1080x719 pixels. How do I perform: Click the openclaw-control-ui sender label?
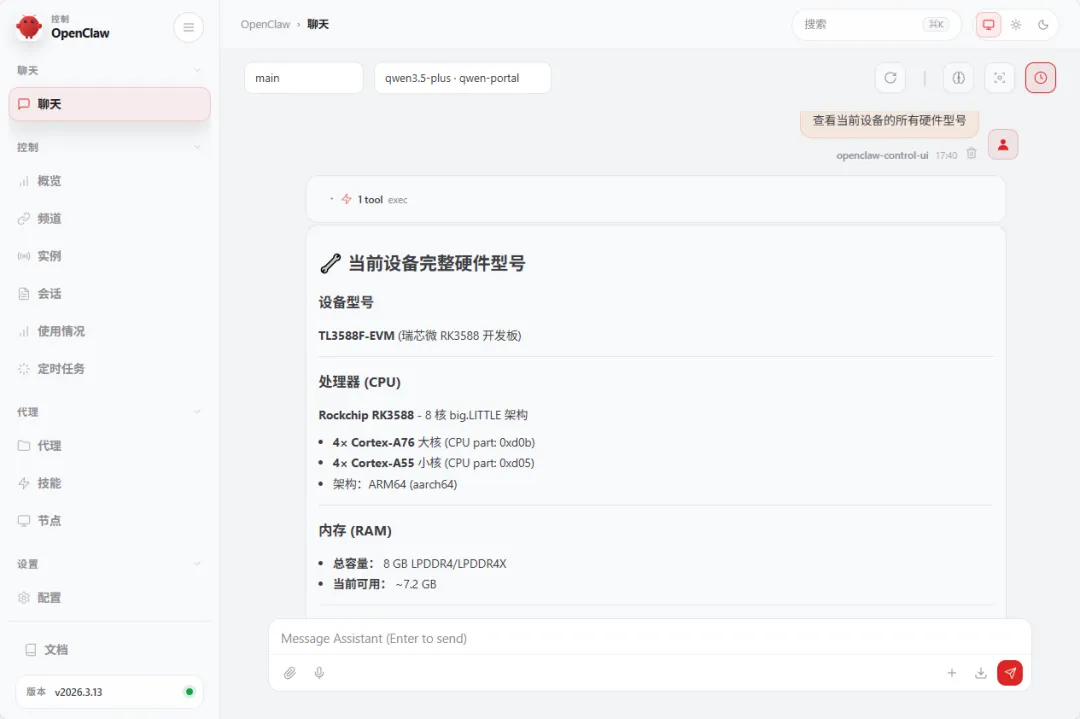pyautogui.click(x=882, y=156)
